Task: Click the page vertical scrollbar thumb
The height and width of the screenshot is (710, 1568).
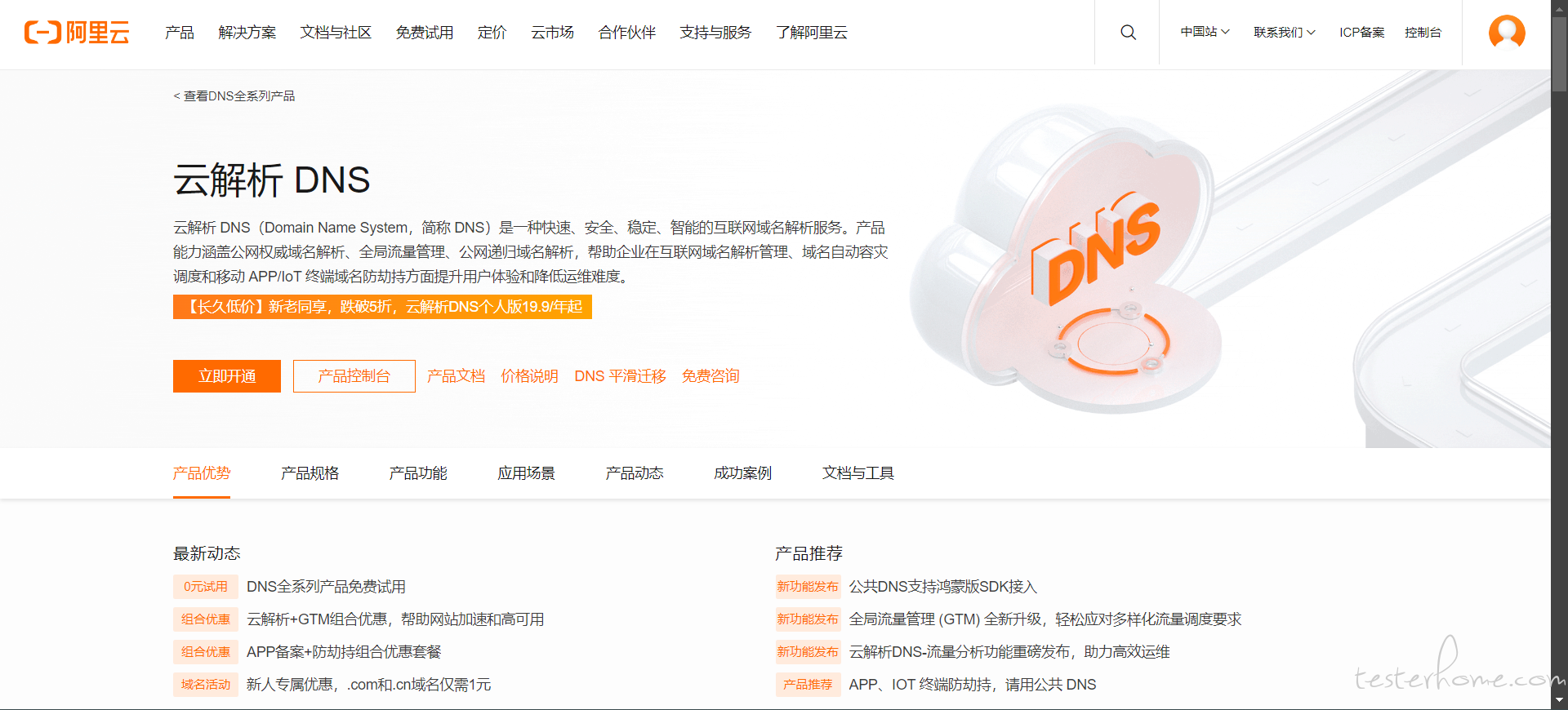Action: (x=1559, y=53)
